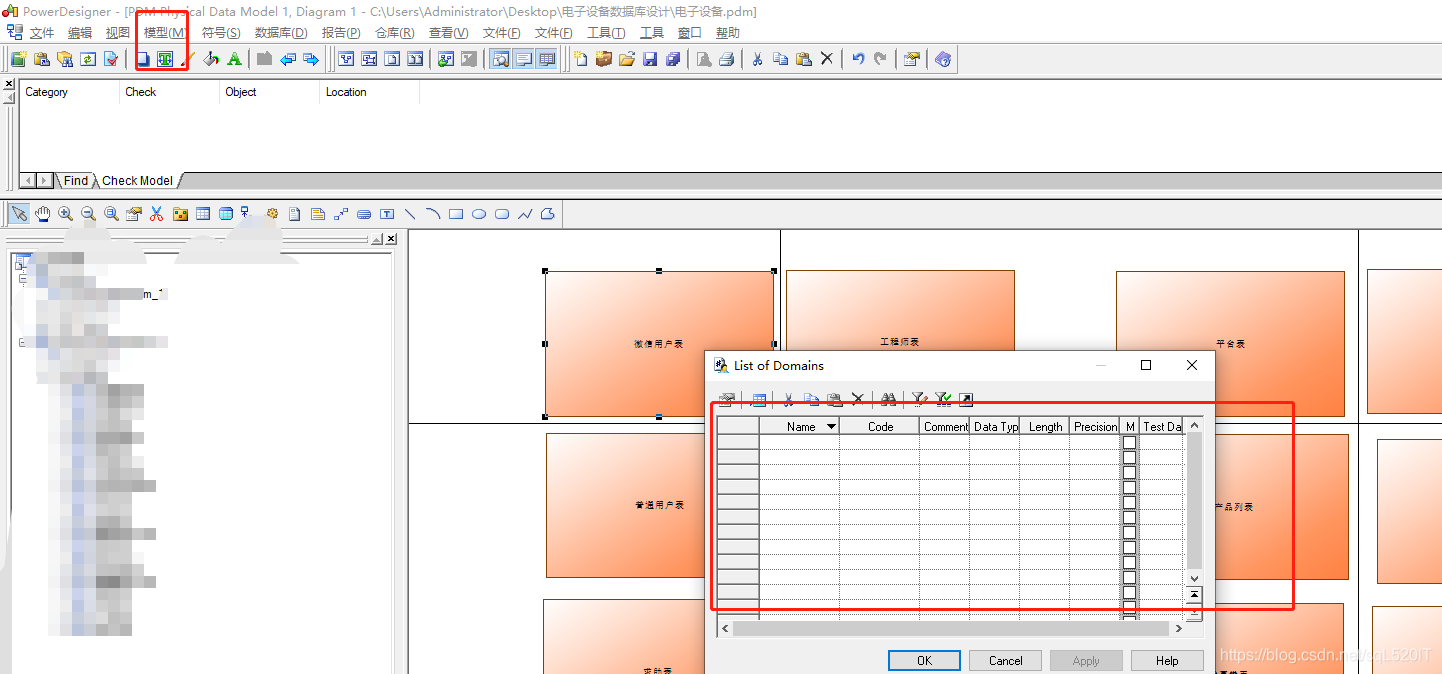Select the Ellipse shape tool
The width and height of the screenshot is (1442, 674).
479,214
